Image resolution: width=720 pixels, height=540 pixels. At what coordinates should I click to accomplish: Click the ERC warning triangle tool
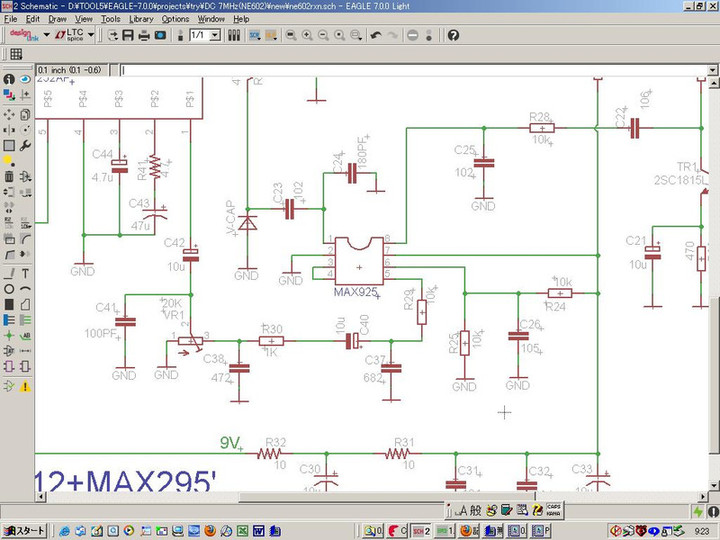pyautogui.click(x=24, y=386)
